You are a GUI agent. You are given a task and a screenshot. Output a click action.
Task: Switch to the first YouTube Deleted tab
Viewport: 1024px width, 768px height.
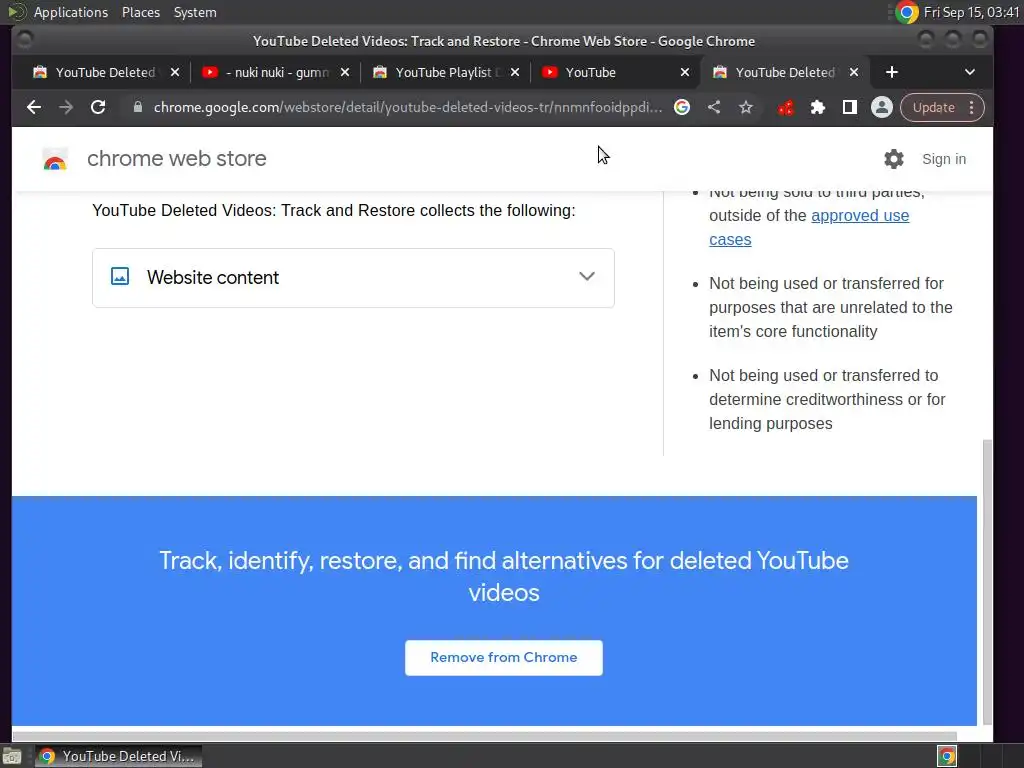click(106, 72)
